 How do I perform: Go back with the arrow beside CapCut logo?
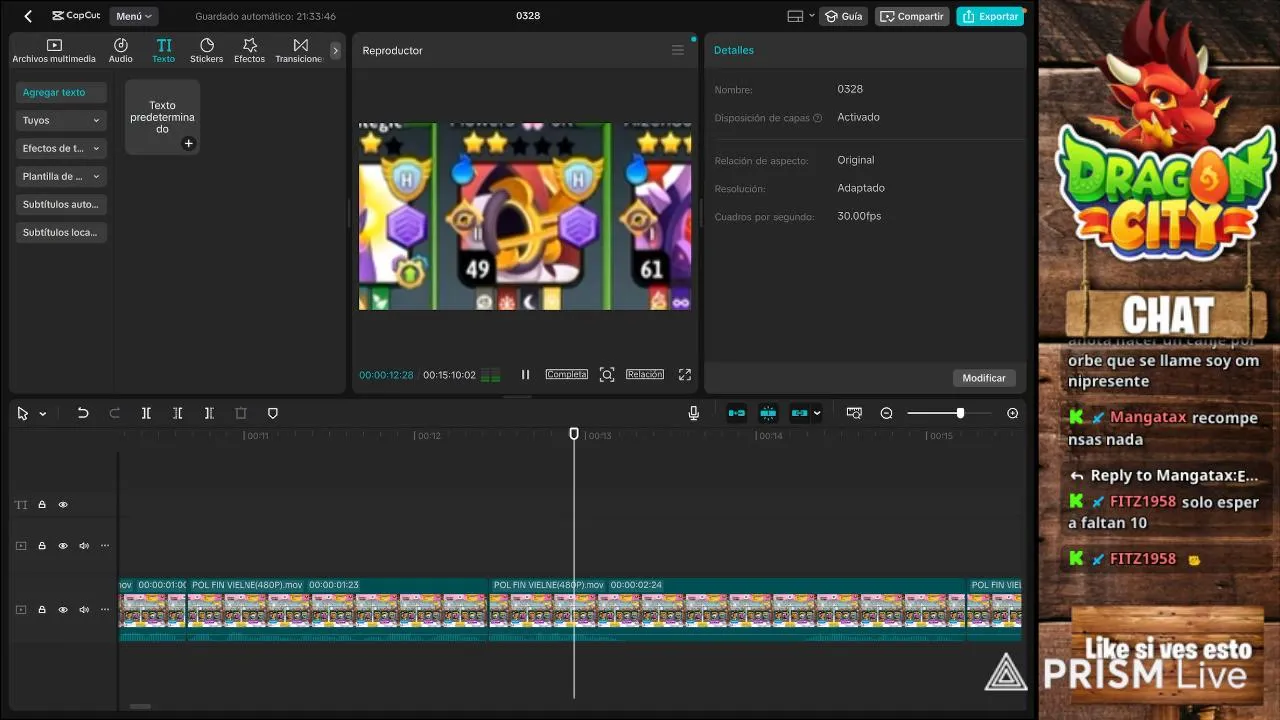[x=28, y=16]
